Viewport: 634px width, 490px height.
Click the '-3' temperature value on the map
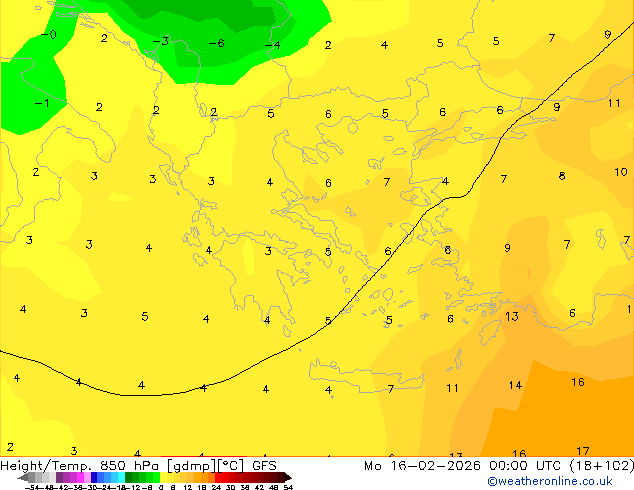point(161,41)
